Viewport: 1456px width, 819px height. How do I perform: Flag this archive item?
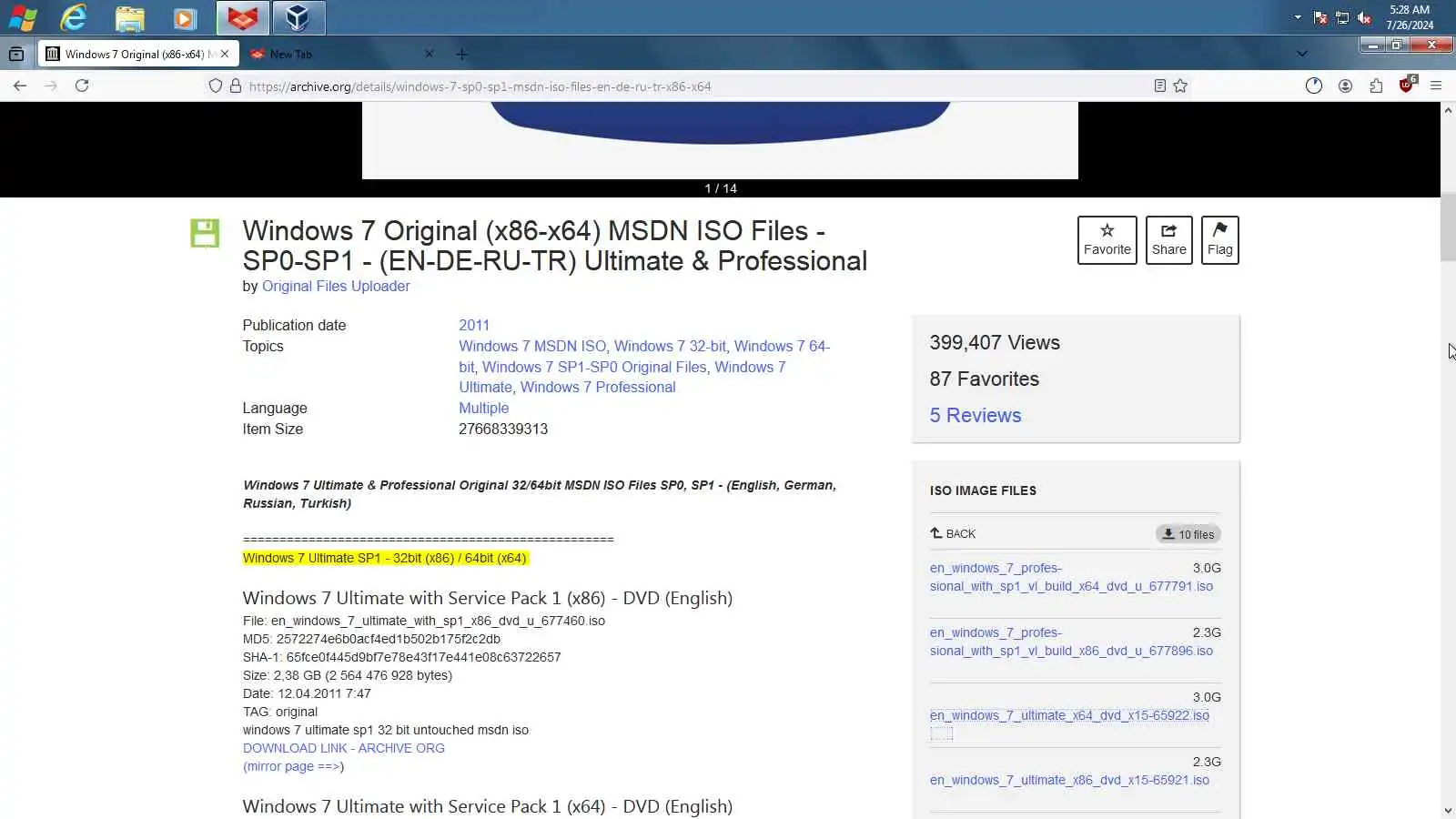pos(1220,240)
